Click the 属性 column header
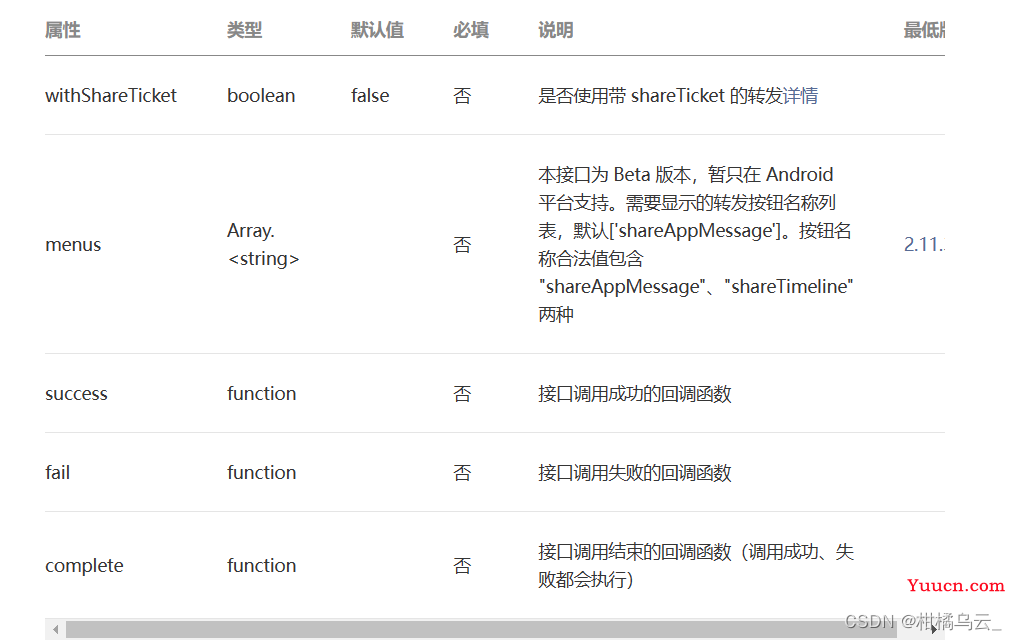 click(x=63, y=30)
